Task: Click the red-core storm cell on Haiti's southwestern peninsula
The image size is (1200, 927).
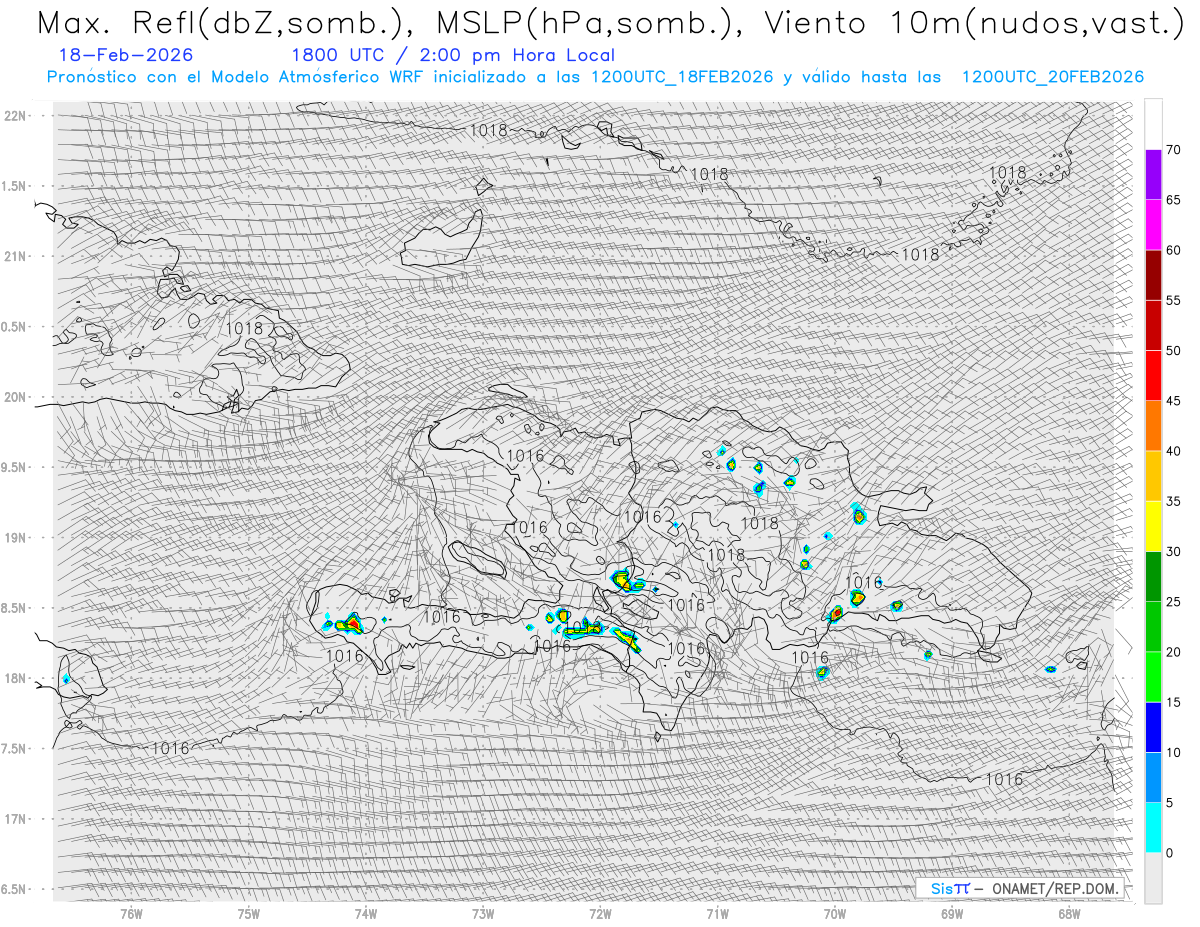Action: (x=350, y=624)
